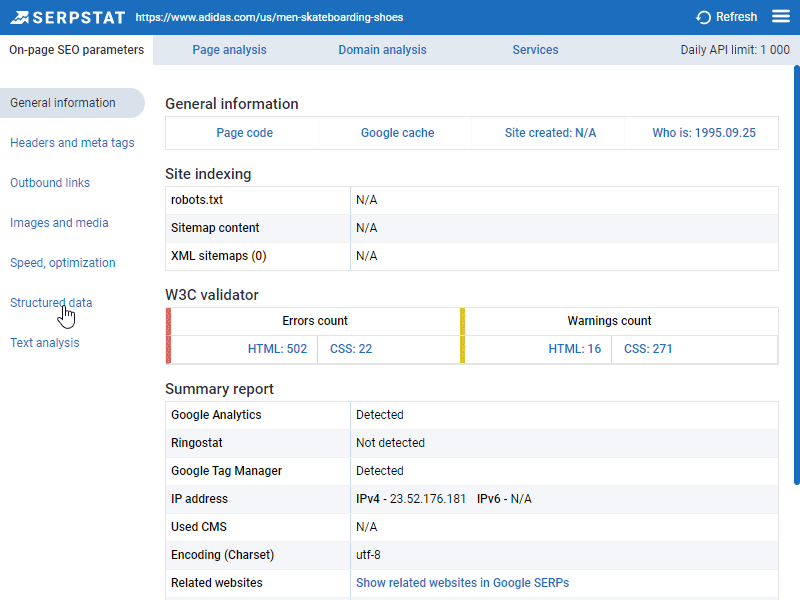The image size is (800, 600).
Task: Click Site created: N/A link
Action: pyautogui.click(x=550, y=133)
